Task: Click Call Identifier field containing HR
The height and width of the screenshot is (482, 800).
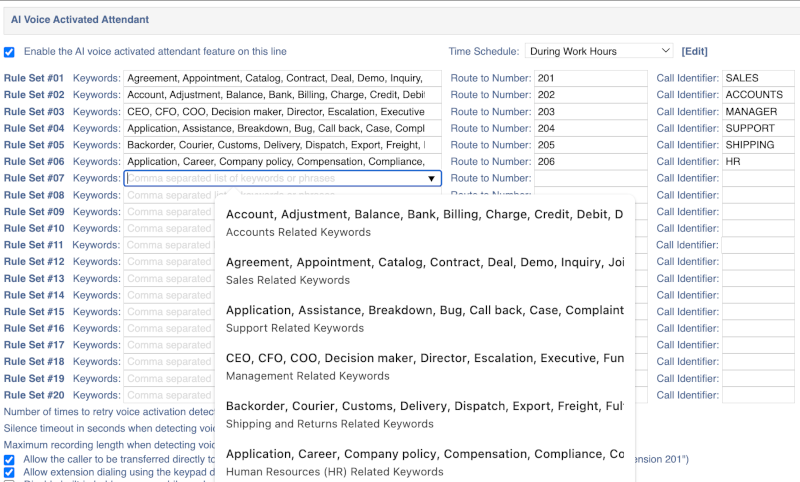Action: (758, 162)
